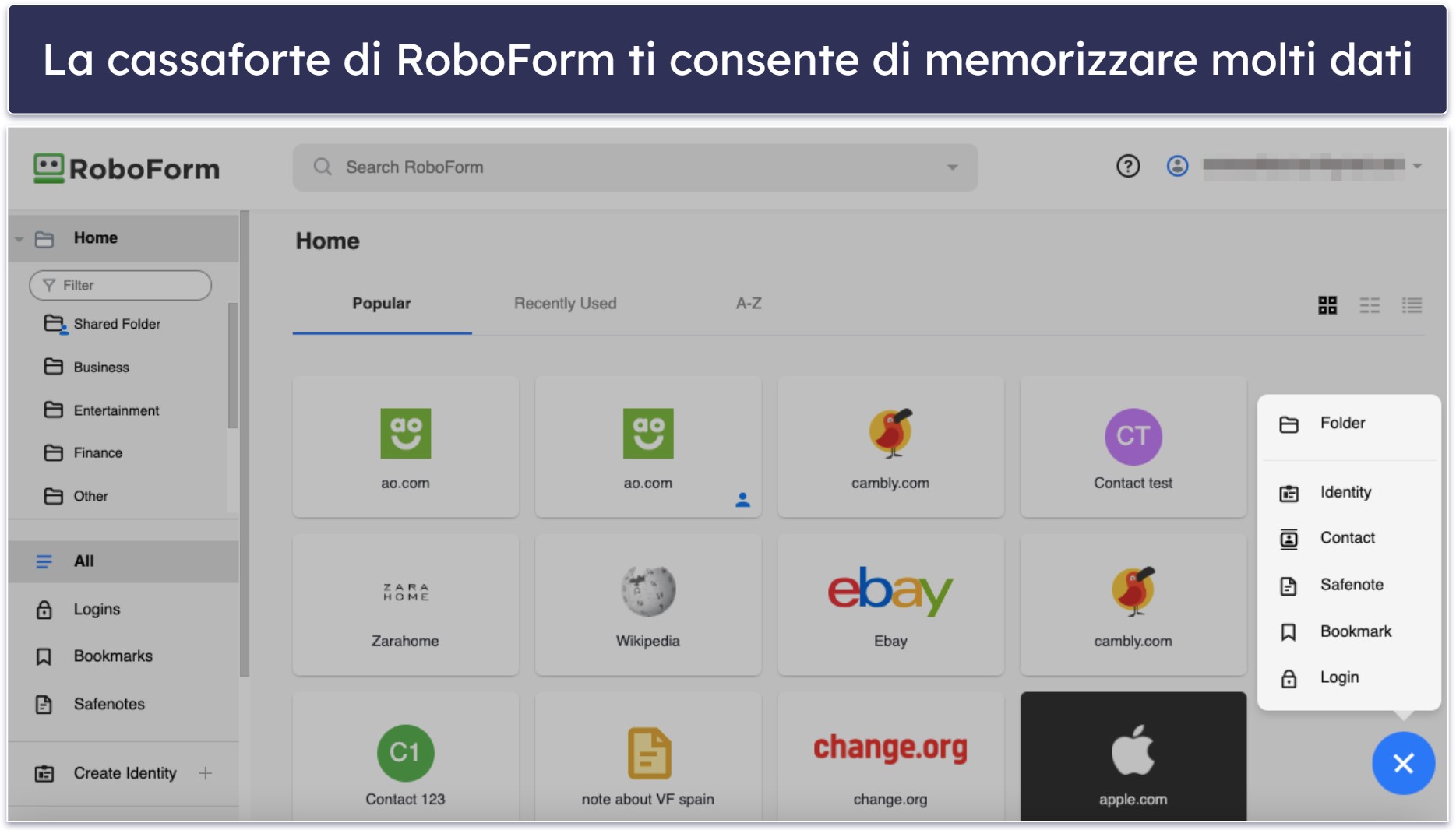Screen dimensions: 1456x830
Task: Choose Folder in the create menu
Action: tap(1348, 424)
